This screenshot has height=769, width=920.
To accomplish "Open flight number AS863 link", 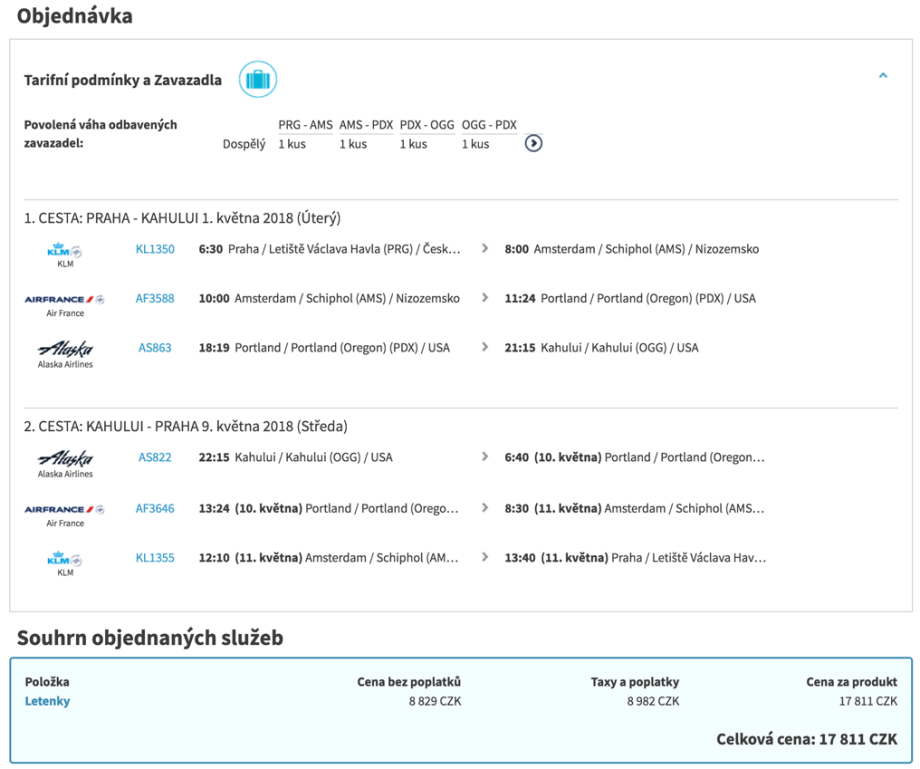I will click(x=155, y=348).
